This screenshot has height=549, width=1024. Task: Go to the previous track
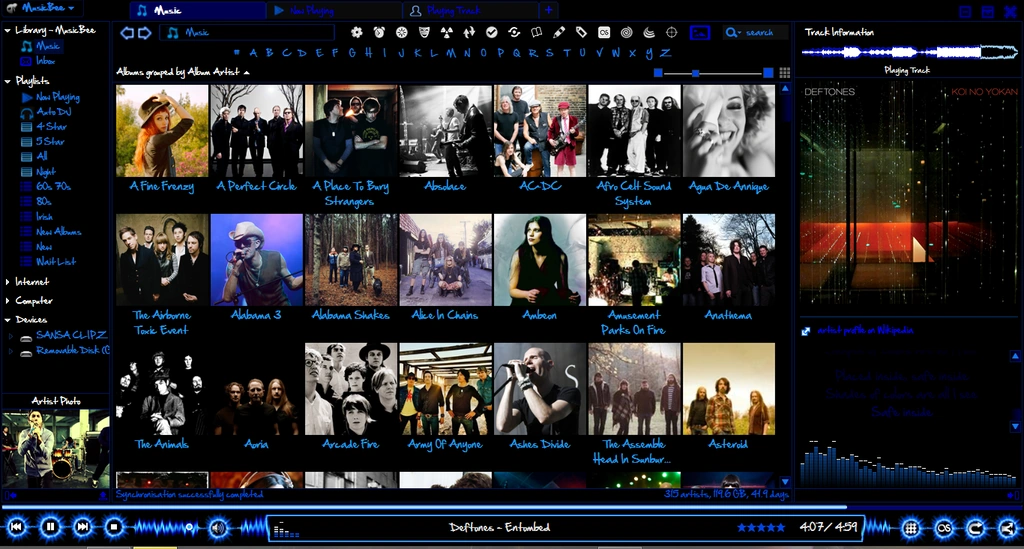pos(17,527)
